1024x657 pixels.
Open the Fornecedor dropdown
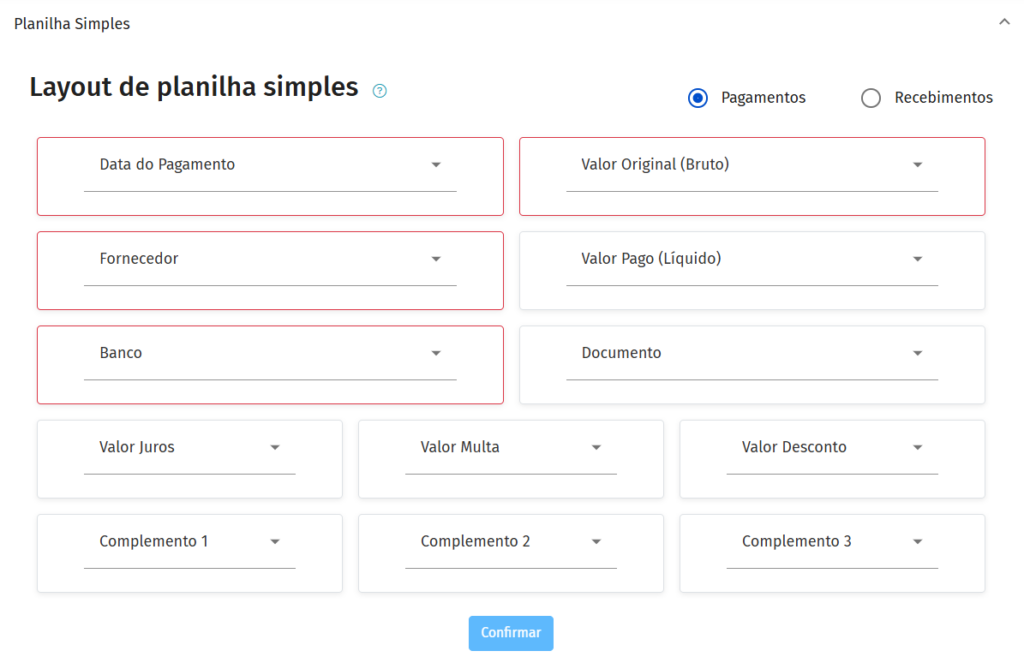(270, 259)
